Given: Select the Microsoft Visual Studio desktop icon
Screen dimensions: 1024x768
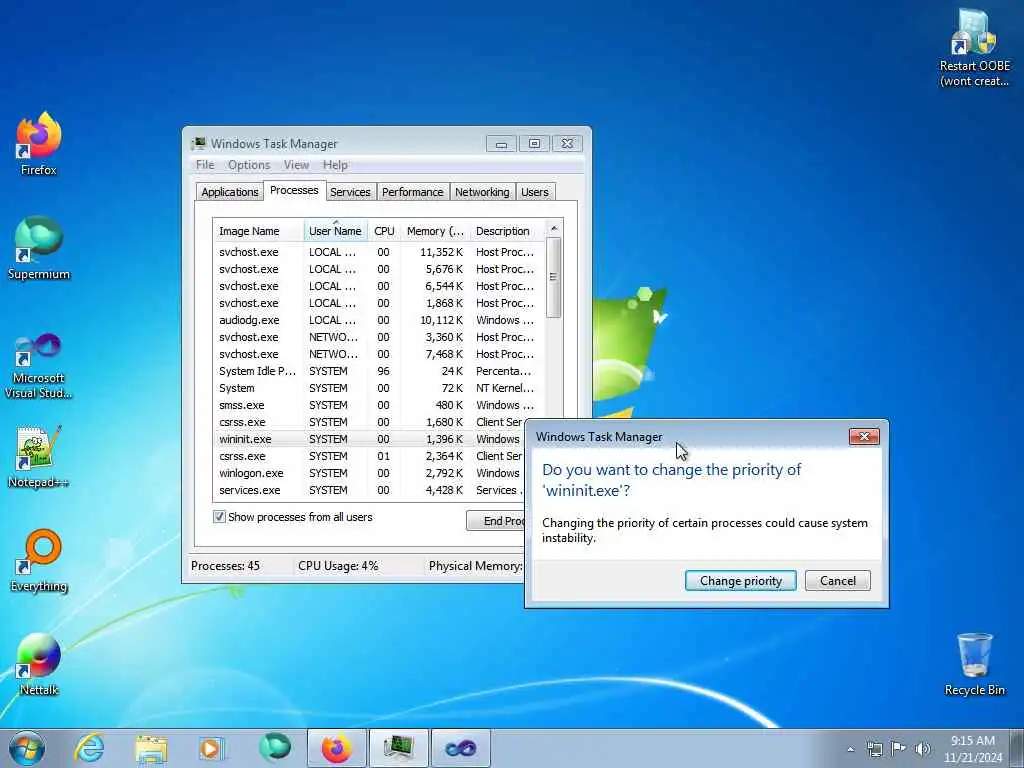Looking at the screenshot, I should [39, 366].
